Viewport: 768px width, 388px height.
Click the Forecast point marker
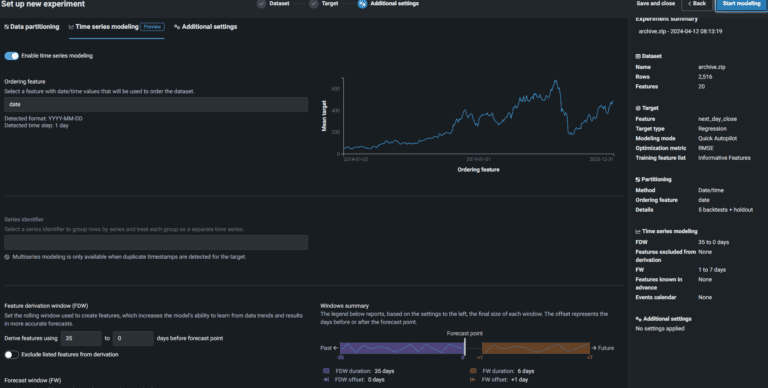point(464,347)
